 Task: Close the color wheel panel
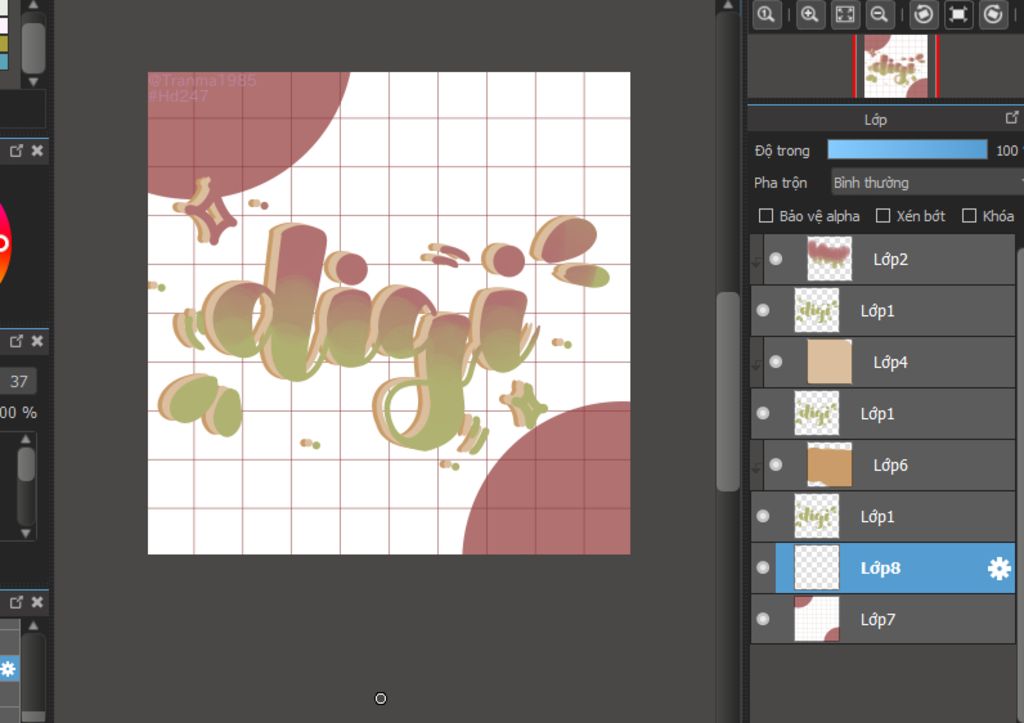37,151
